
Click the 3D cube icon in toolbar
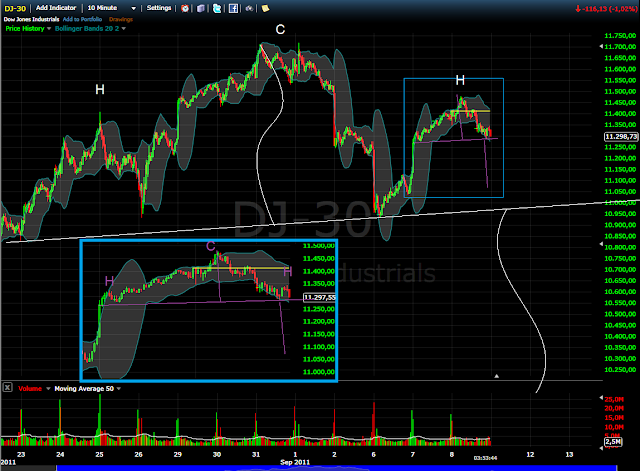click(201, 8)
